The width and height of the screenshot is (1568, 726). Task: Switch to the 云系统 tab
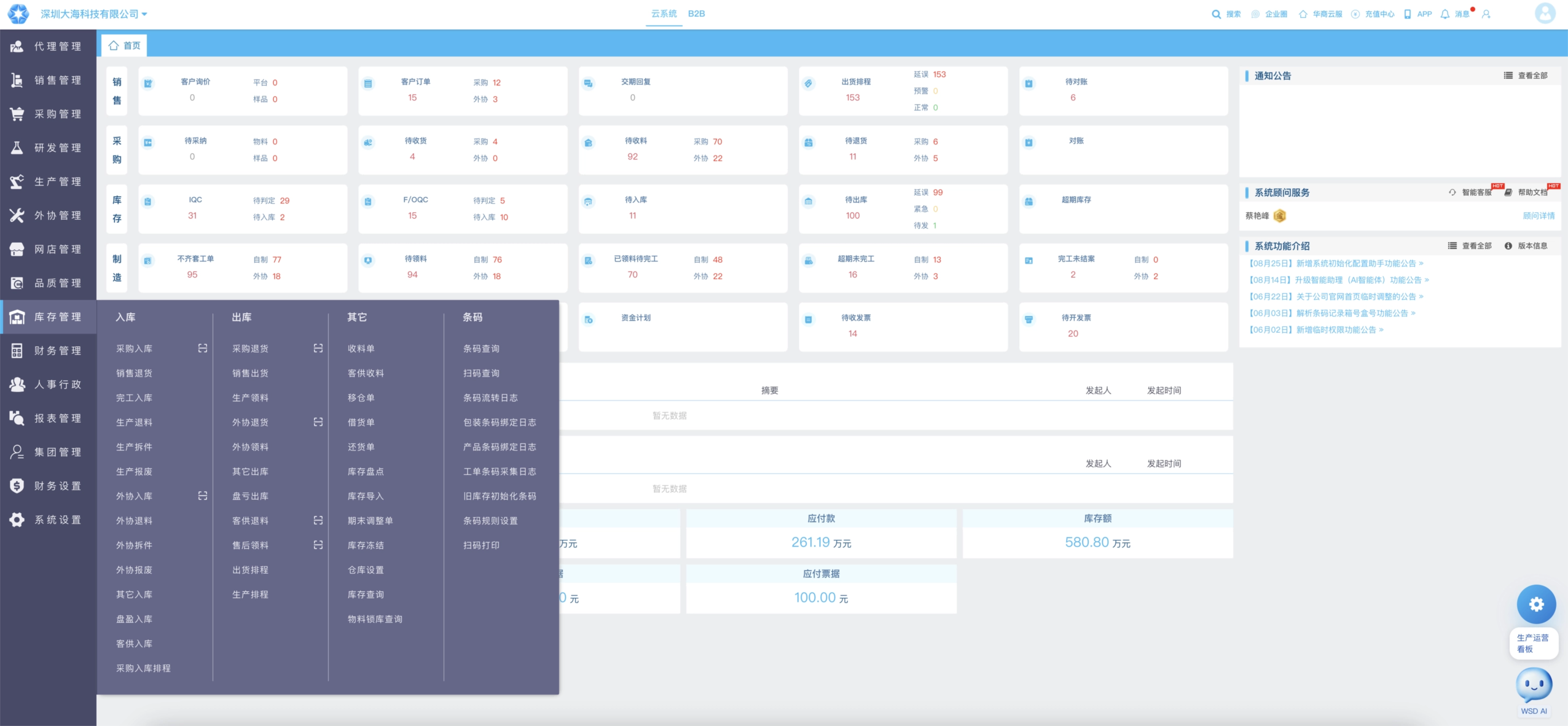[664, 14]
